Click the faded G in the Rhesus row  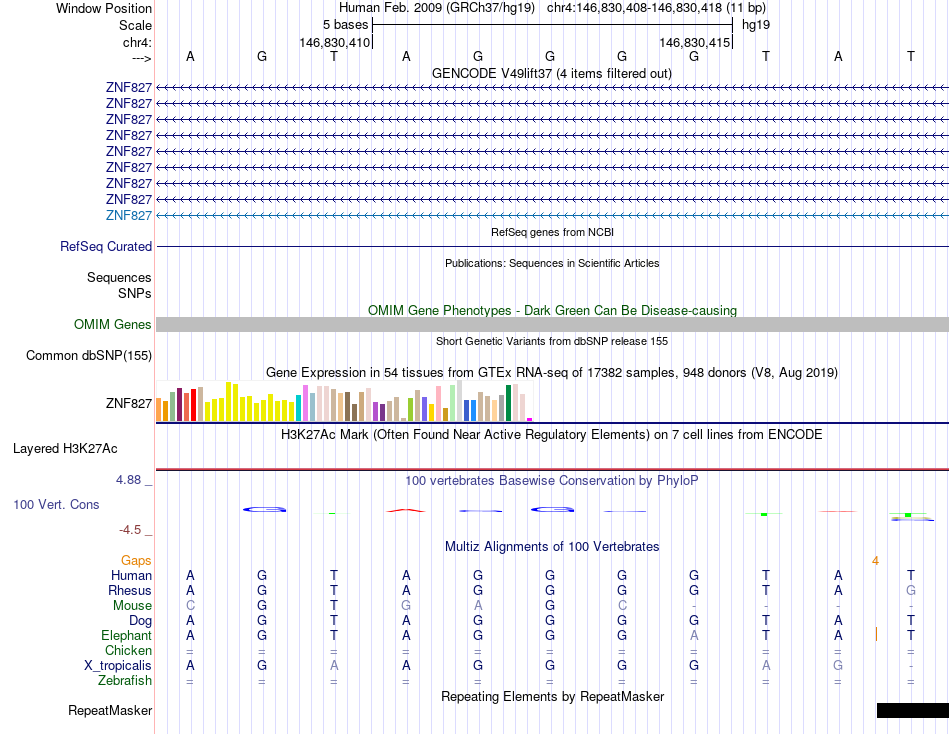[x=911, y=590]
